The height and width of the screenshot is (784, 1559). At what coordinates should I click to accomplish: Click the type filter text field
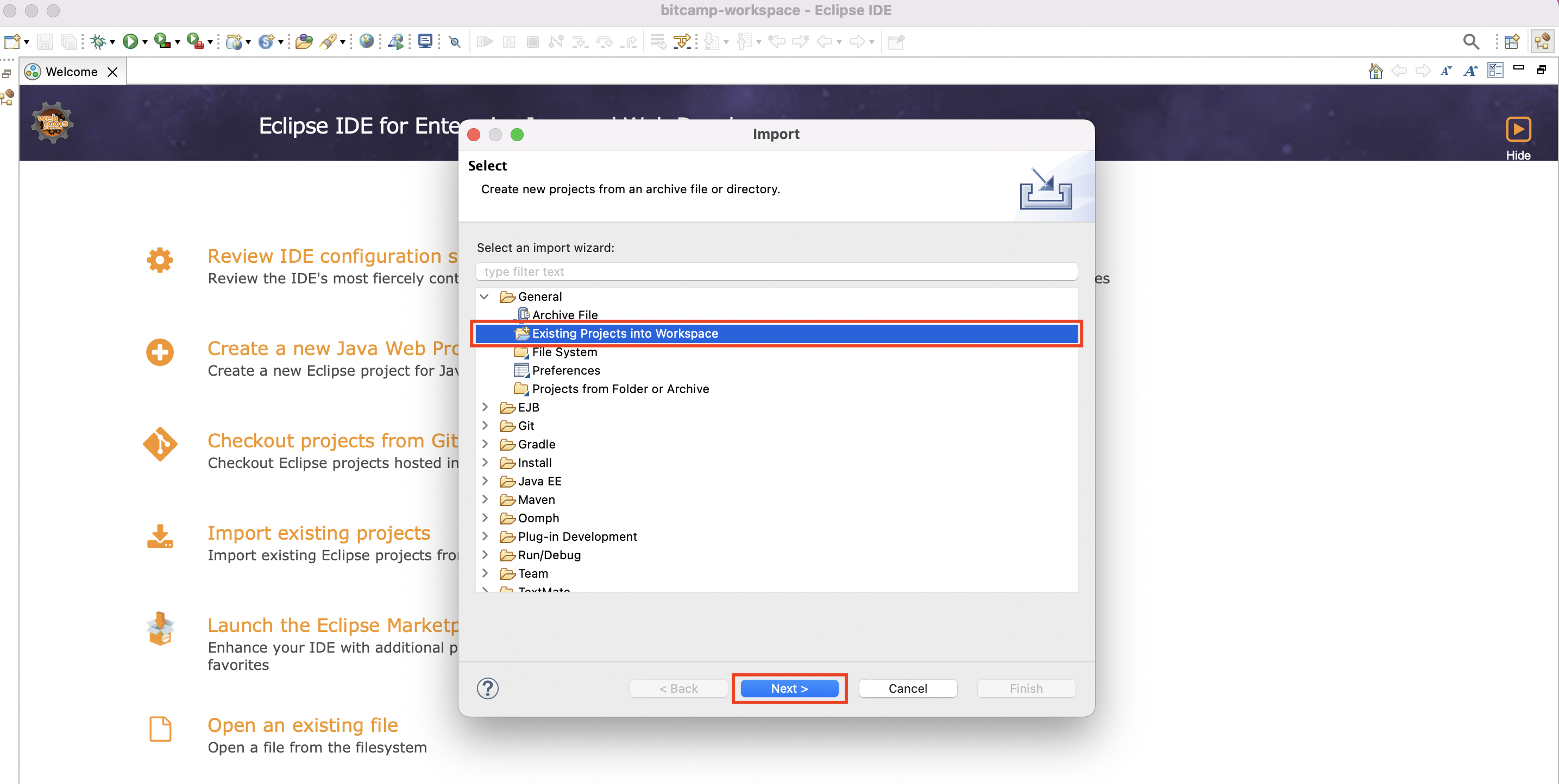click(776, 271)
